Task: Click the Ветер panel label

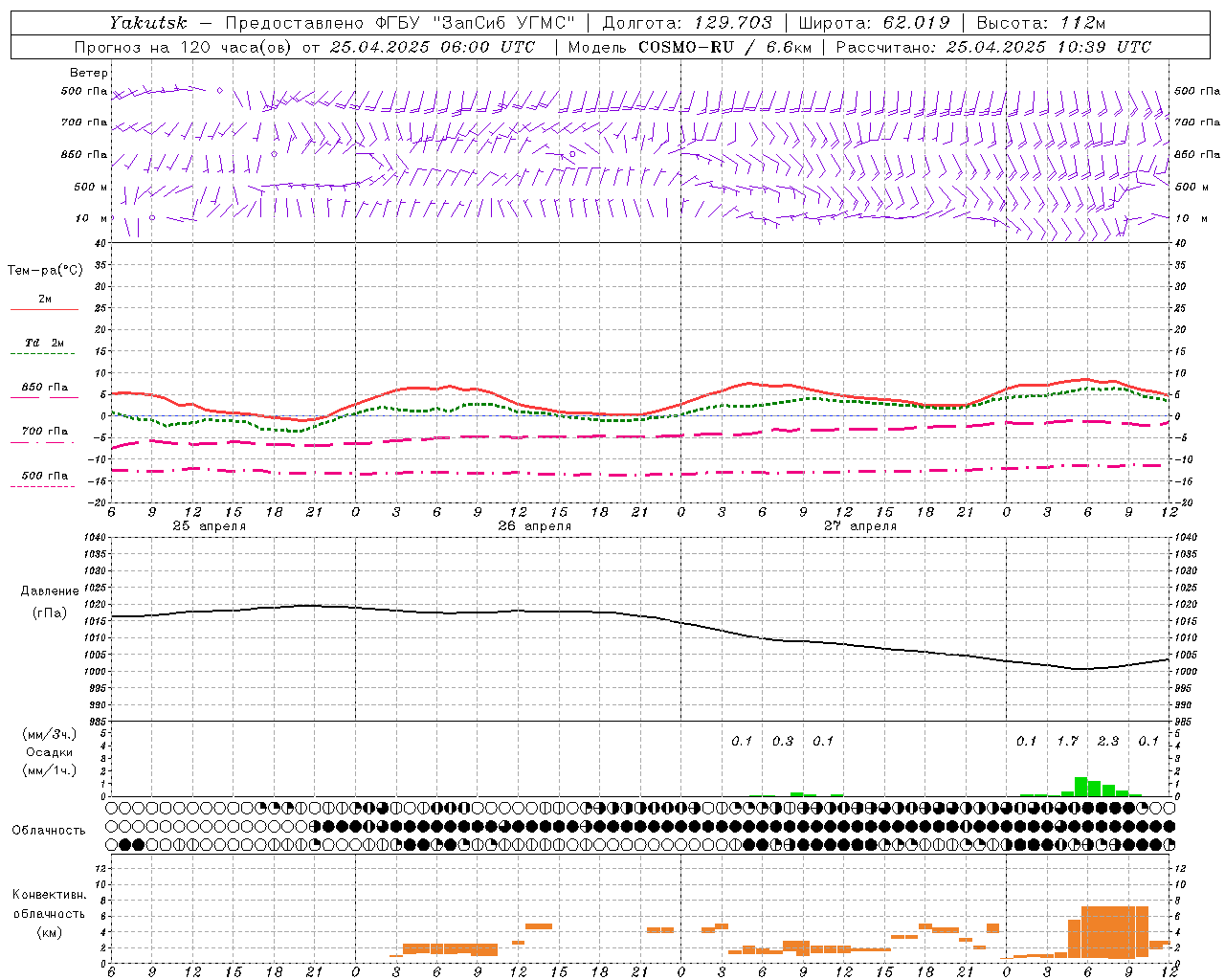Action: click(x=88, y=73)
